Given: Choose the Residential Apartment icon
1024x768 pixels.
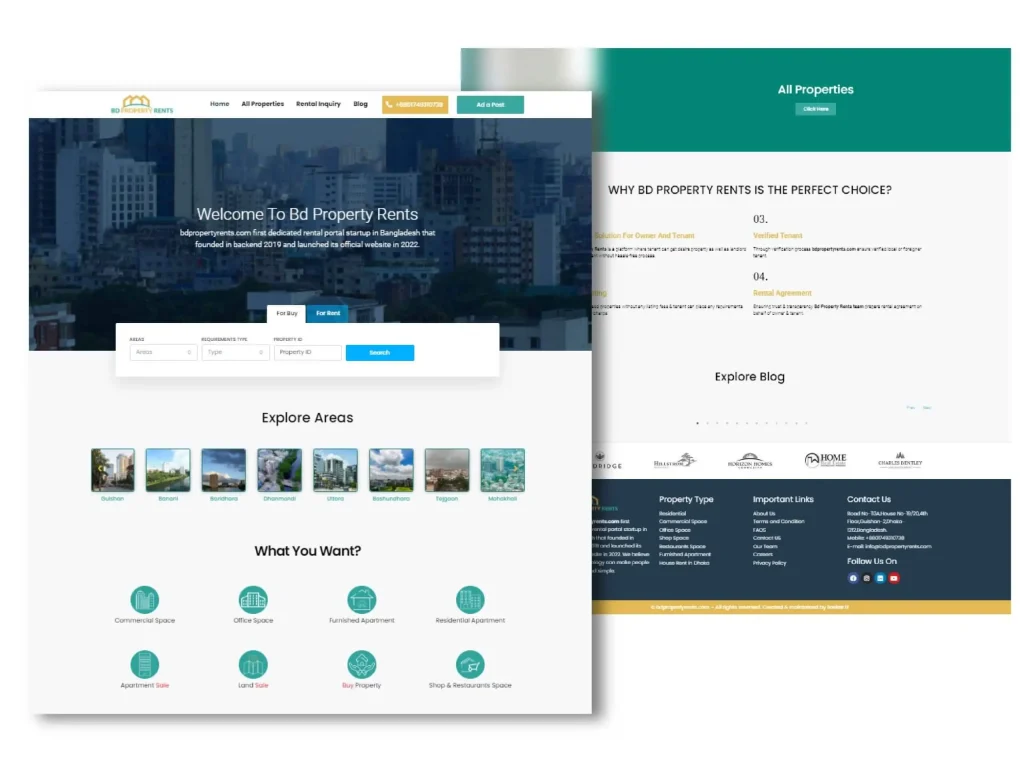Looking at the screenshot, I should coord(470,600).
